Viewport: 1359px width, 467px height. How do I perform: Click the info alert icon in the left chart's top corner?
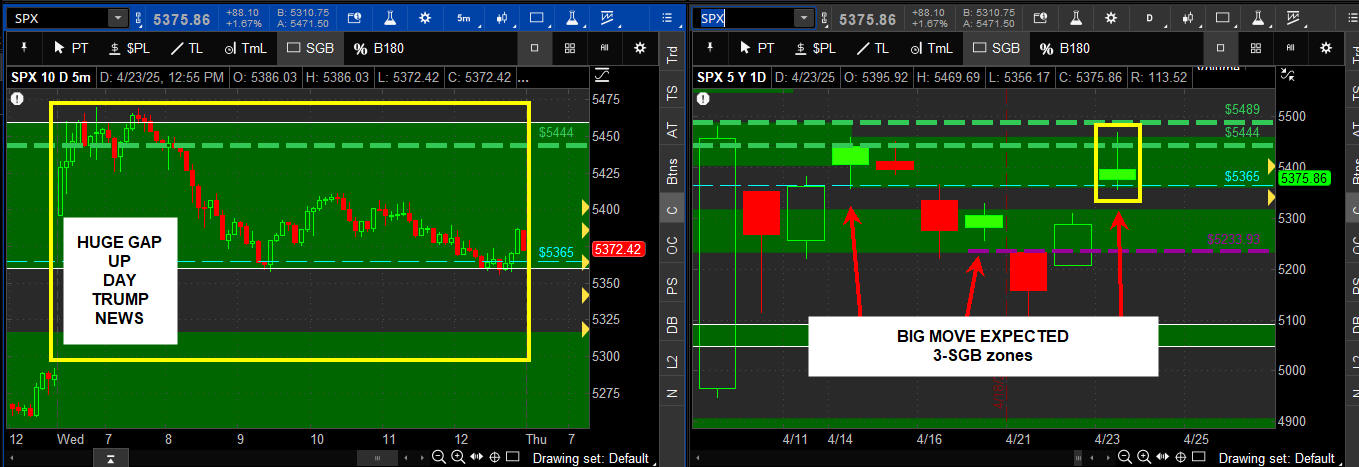[17, 98]
